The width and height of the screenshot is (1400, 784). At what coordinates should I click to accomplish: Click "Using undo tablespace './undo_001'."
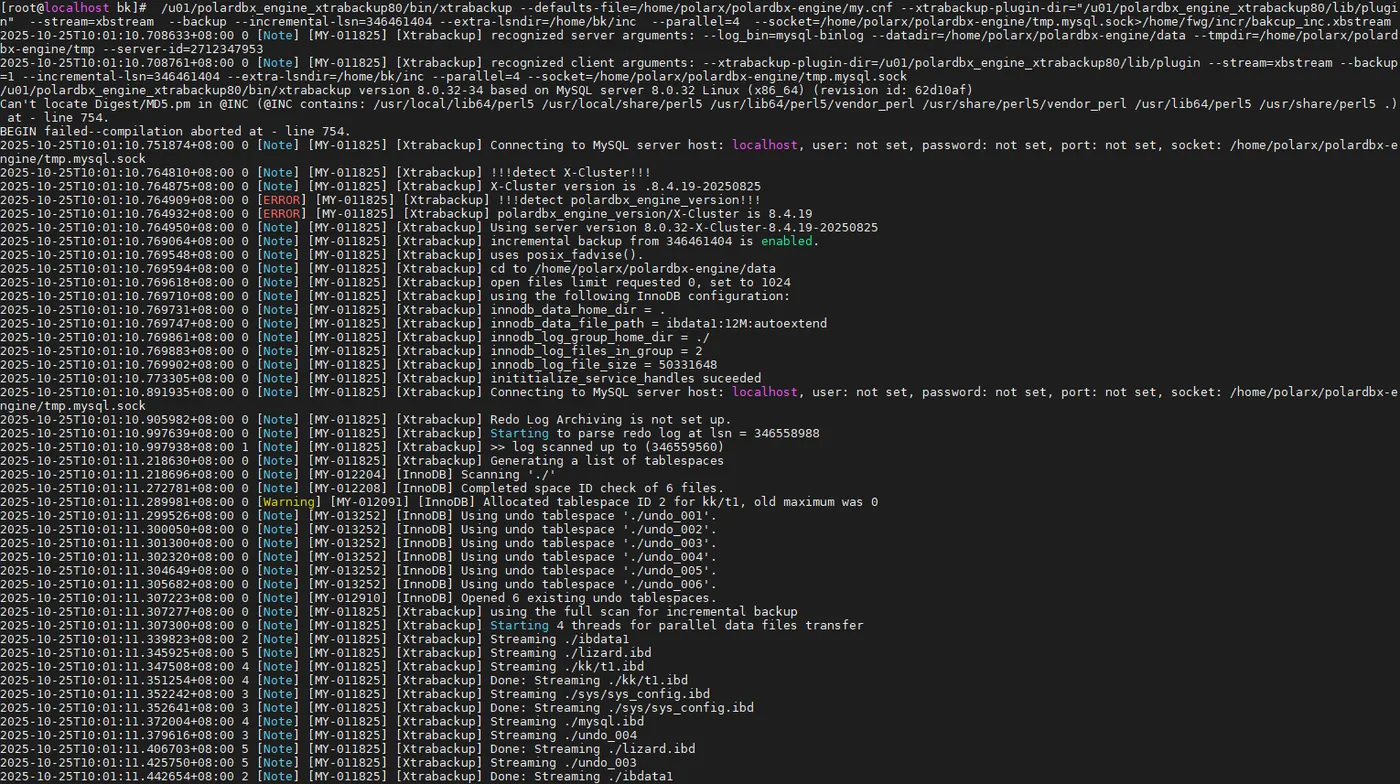(x=589, y=516)
